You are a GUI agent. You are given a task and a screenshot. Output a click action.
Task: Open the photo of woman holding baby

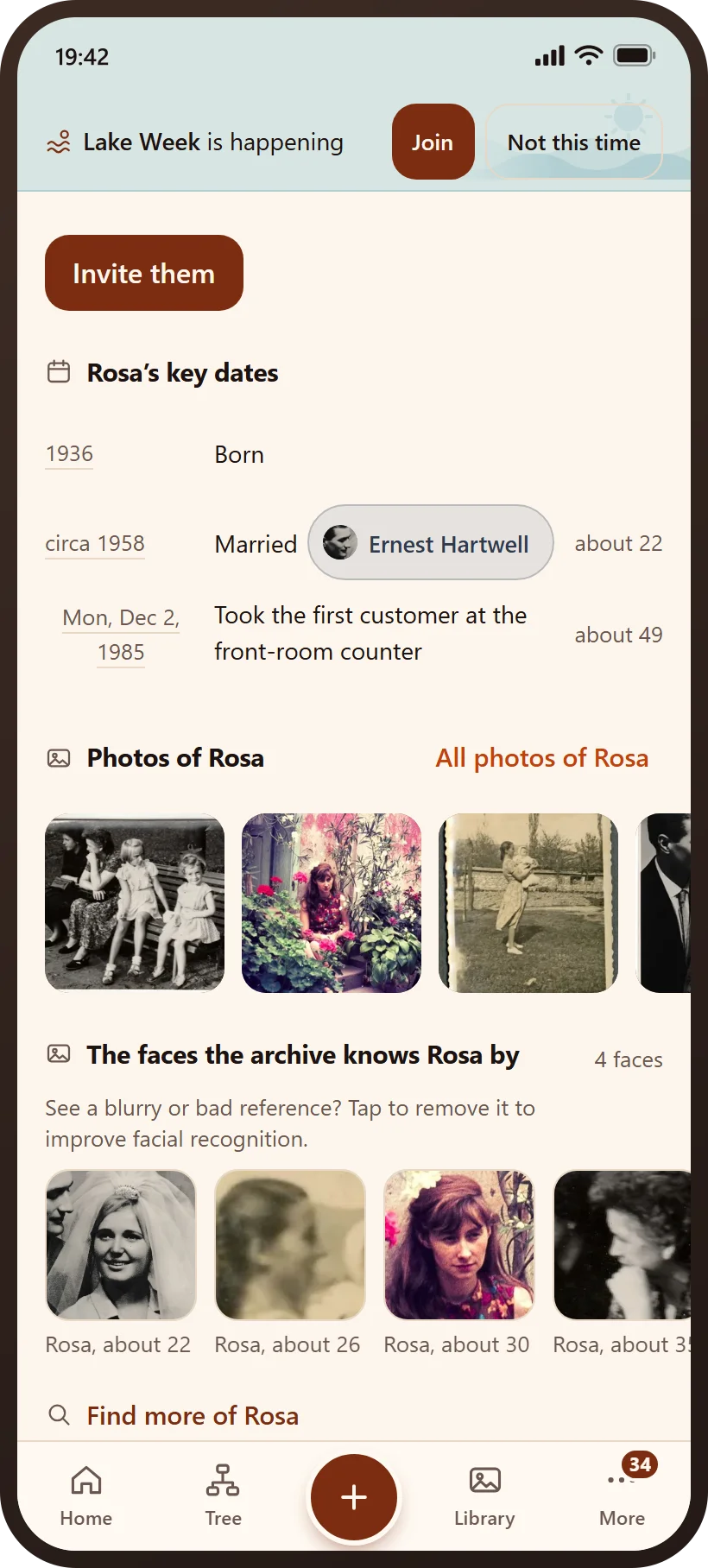coord(528,903)
